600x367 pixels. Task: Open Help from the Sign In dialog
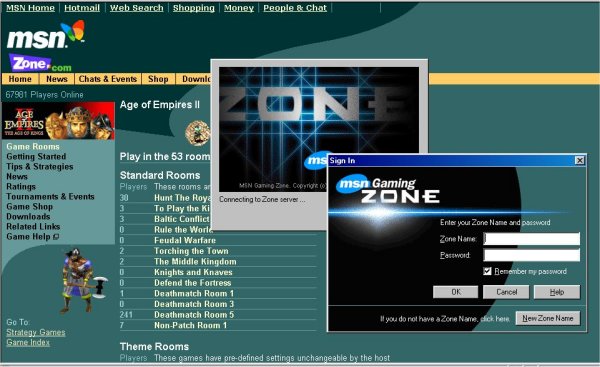pyautogui.click(x=557, y=292)
